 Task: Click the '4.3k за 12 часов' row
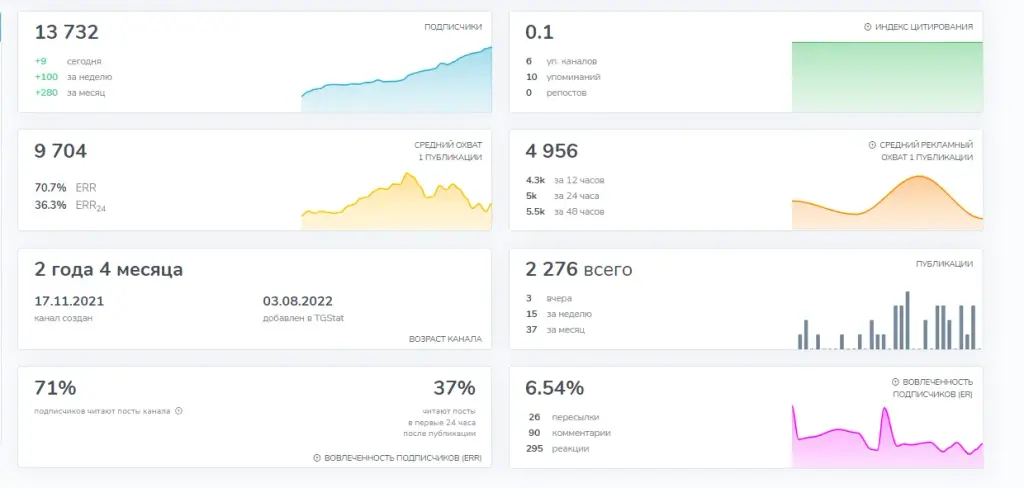tap(565, 180)
